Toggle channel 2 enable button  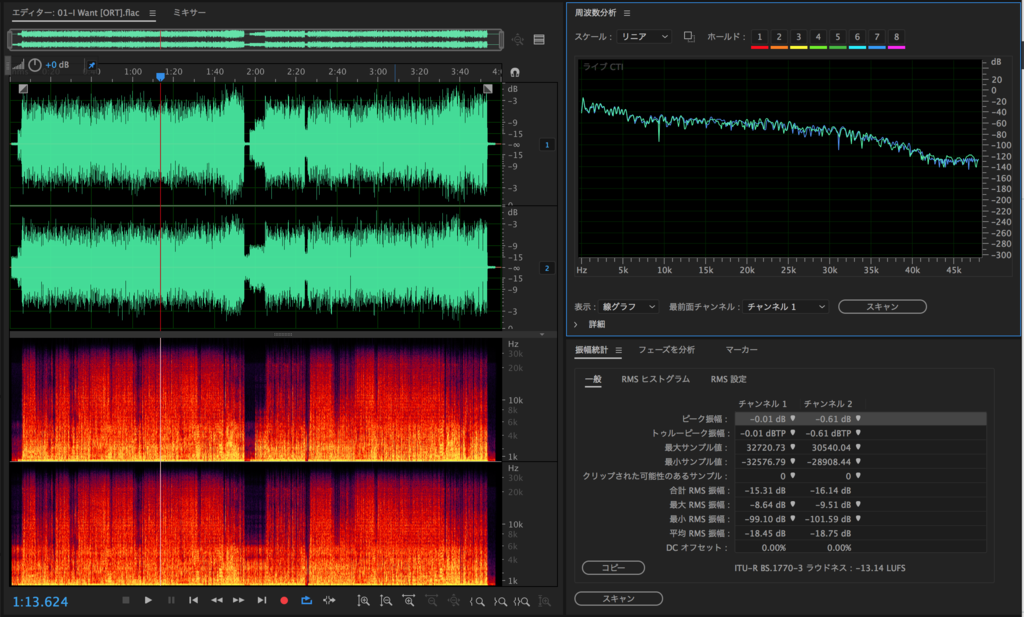[x=547, y=268]
